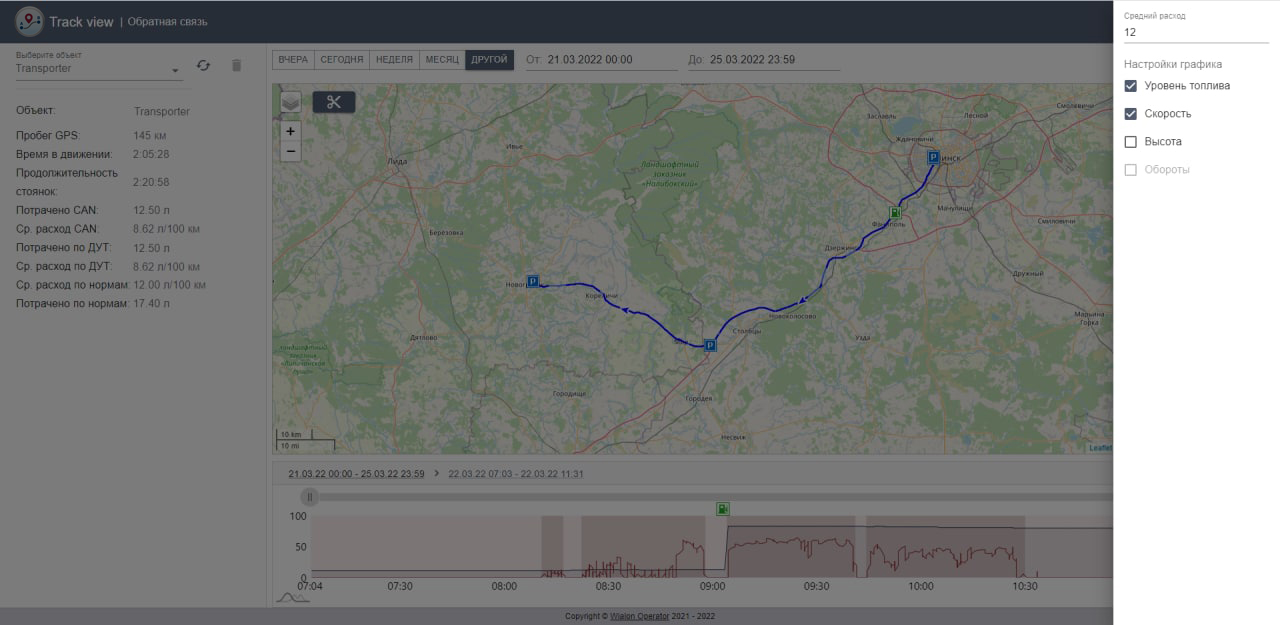Expand the object selector dropdown
Image resolution: width=1280 pixels, height=625 pixels.
175,70
